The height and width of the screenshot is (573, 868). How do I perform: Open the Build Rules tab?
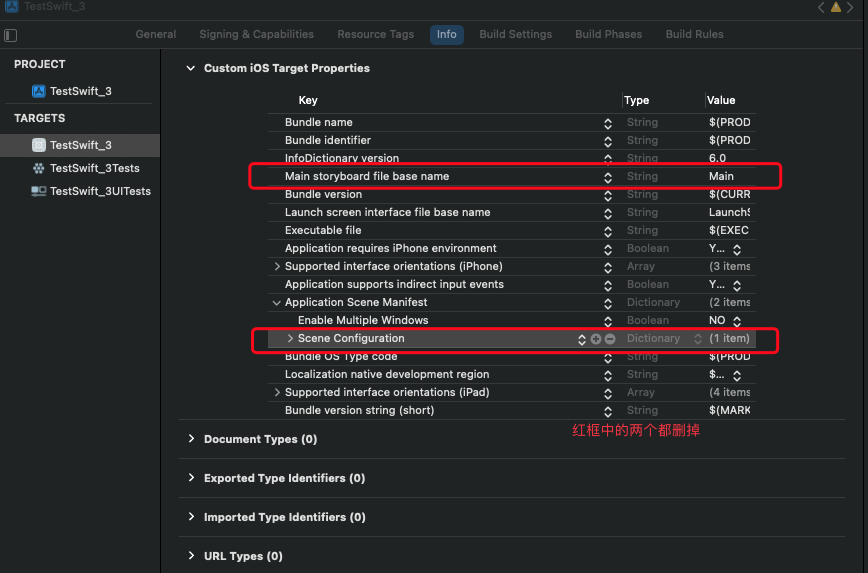[694, 34]
